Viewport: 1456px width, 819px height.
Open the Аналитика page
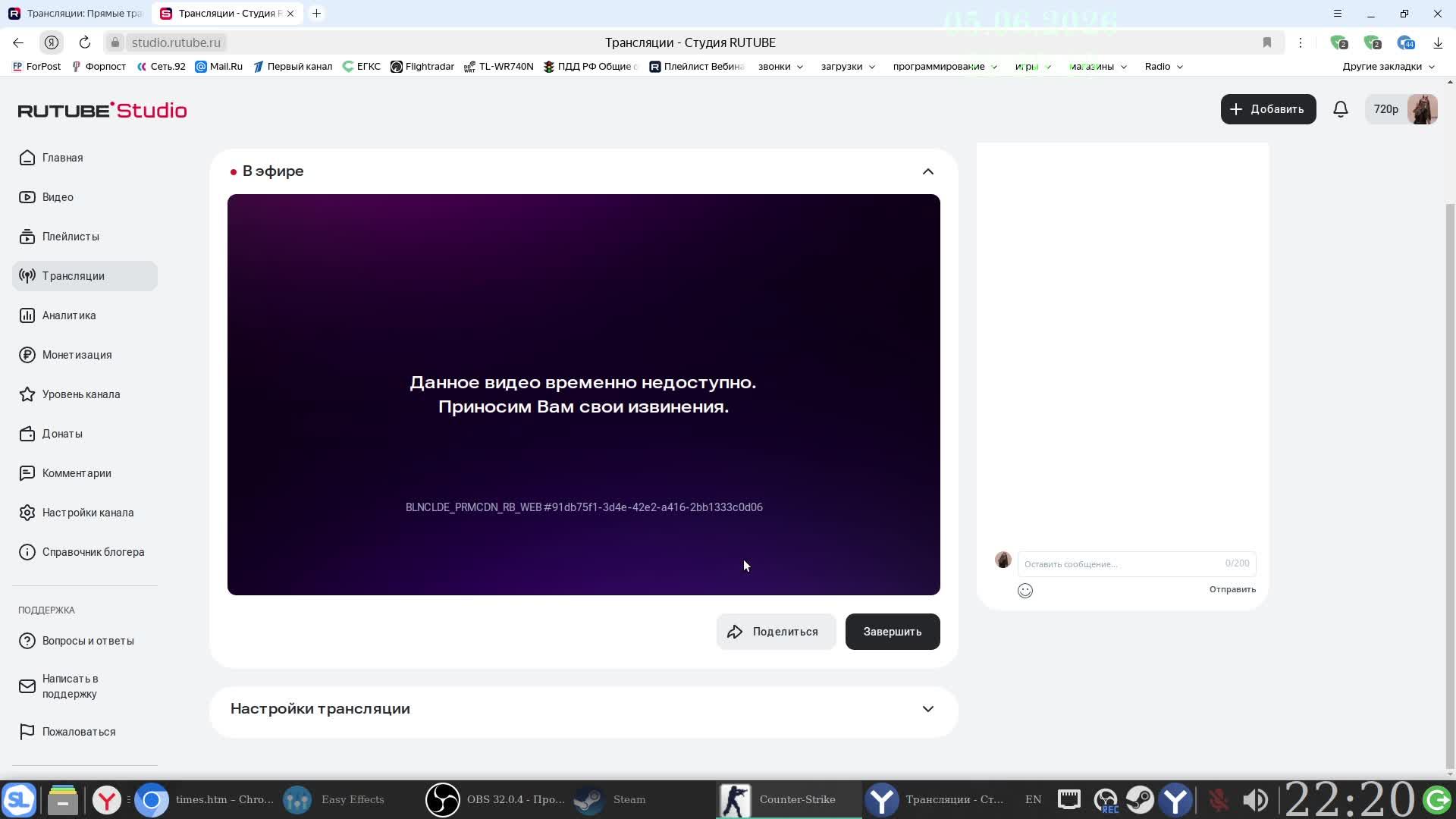85,315
